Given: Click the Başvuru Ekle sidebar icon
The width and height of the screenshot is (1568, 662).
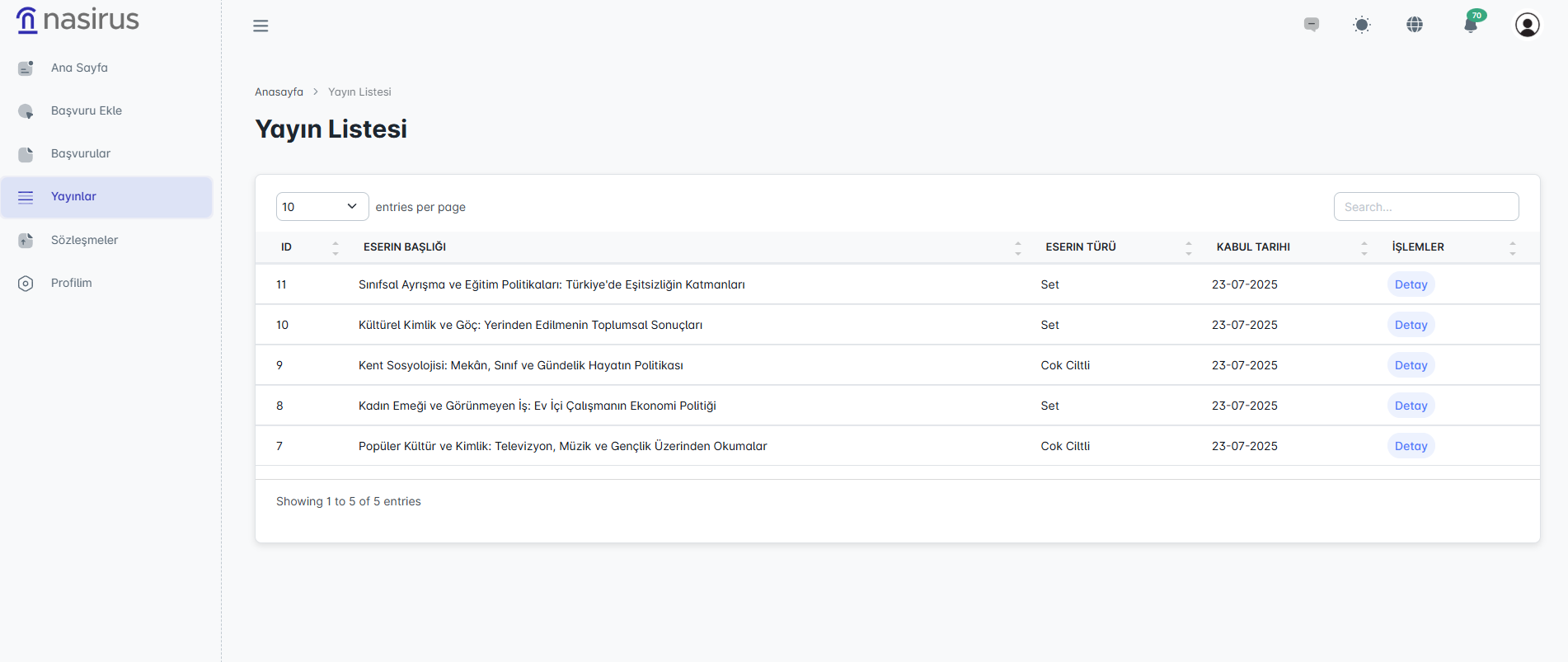Looking at the screenshot, I should click(x=26, y=111).
